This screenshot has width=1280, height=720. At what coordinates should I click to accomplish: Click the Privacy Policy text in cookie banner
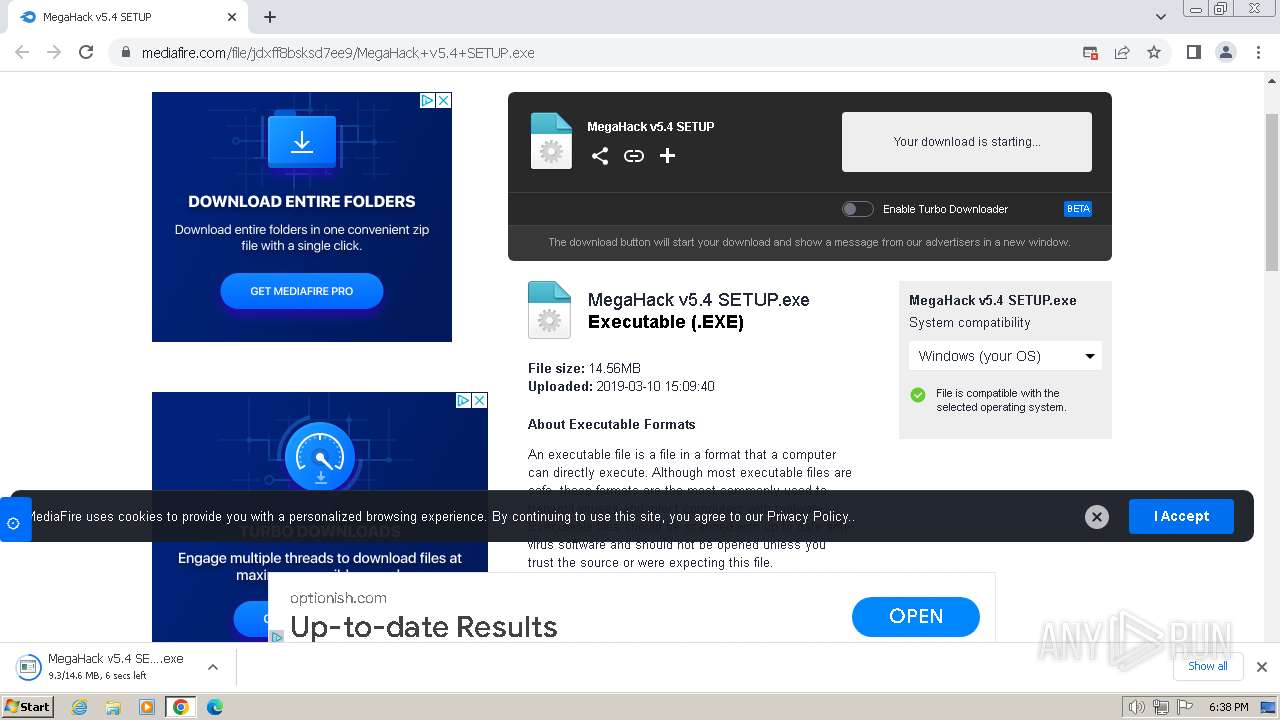tap(808, 516)
